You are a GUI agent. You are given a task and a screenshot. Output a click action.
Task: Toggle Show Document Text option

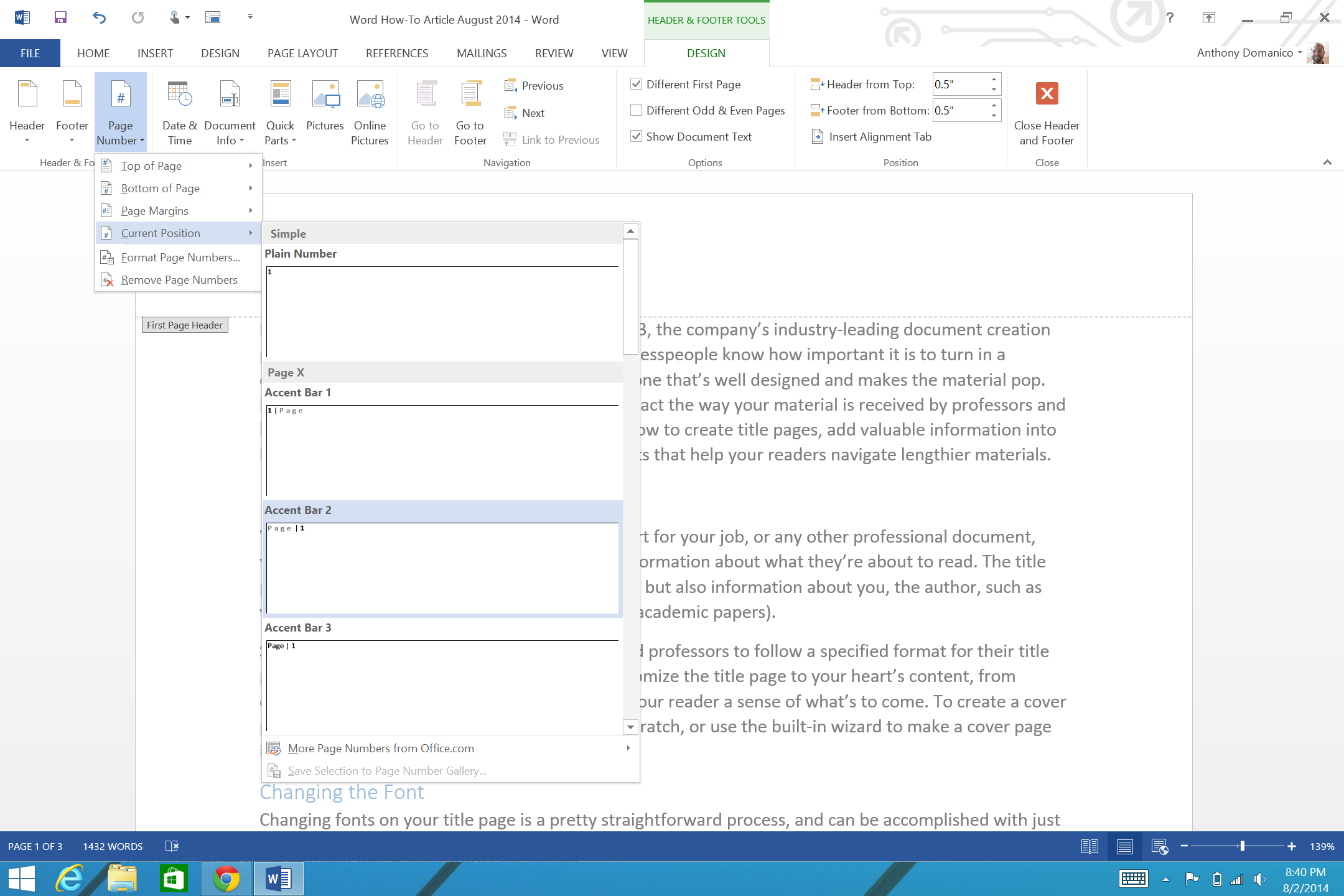click(x=636, y=135)
